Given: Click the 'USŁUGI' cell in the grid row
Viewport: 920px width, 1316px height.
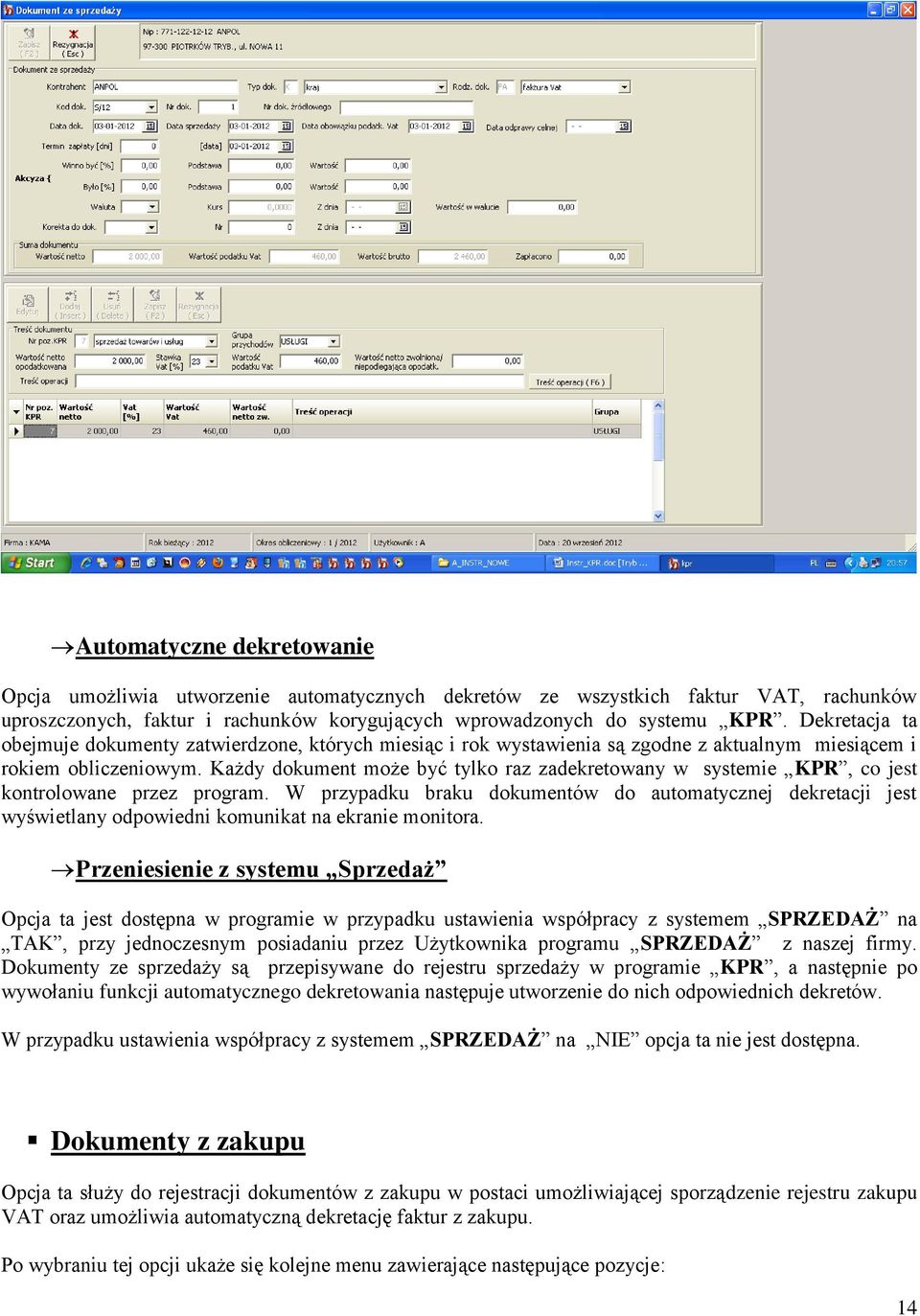Looking at the screenshot, I should 621,431.
